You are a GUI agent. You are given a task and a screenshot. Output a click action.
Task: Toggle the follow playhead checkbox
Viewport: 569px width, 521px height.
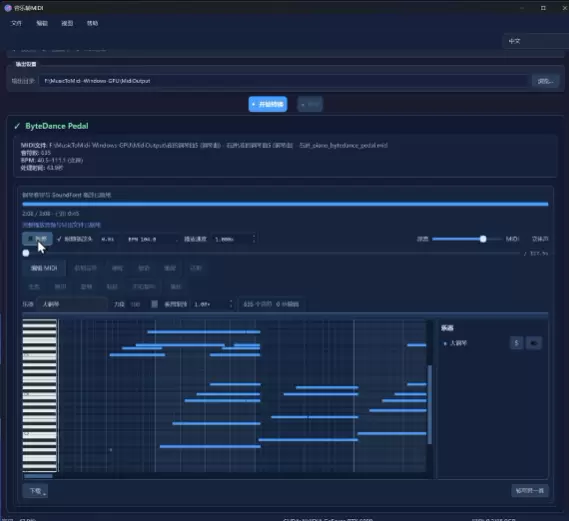pos(75,239)
